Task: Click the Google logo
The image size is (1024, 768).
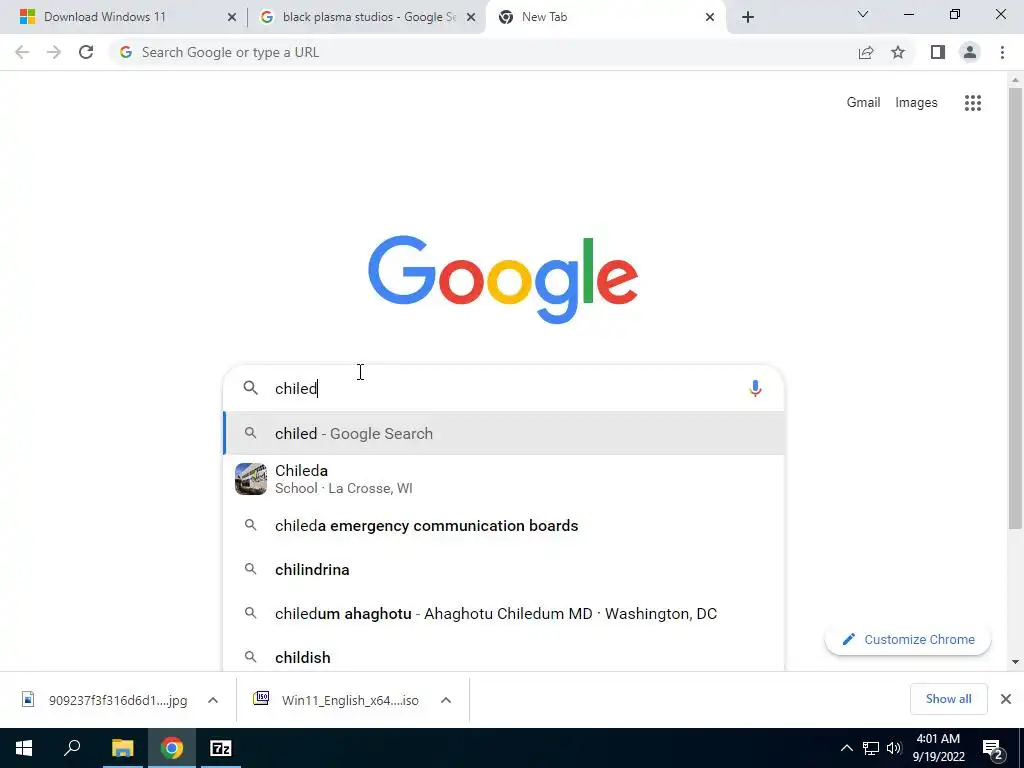Action: tap(503, 280)
